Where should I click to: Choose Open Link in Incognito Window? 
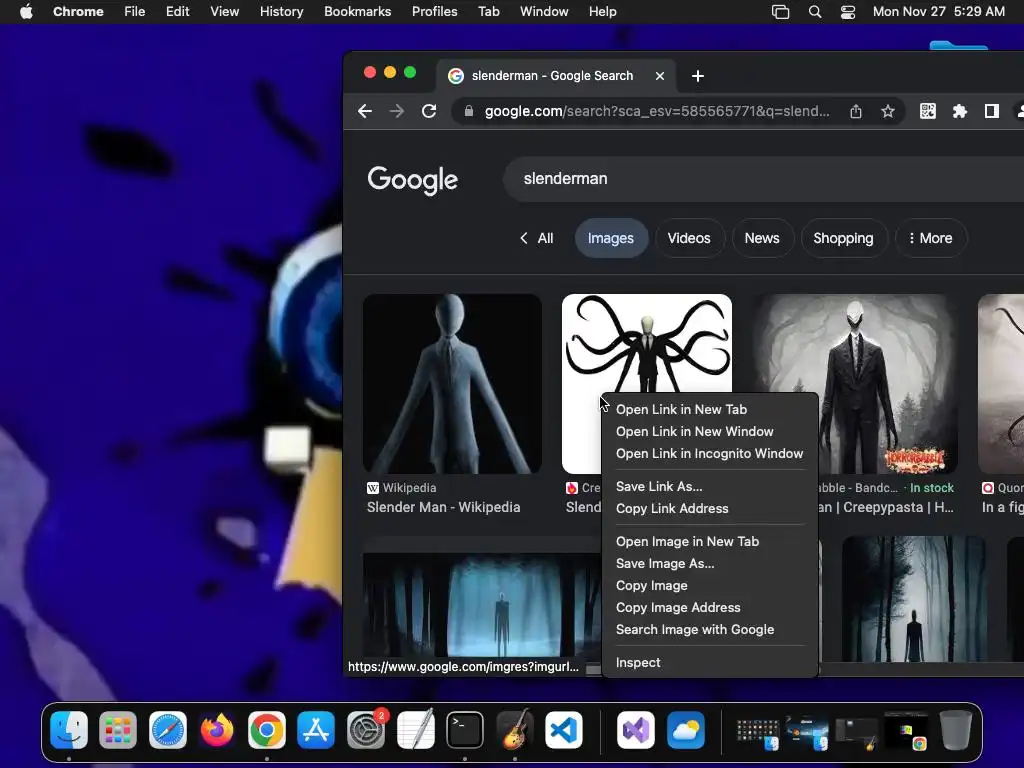[x=709, y=454]
